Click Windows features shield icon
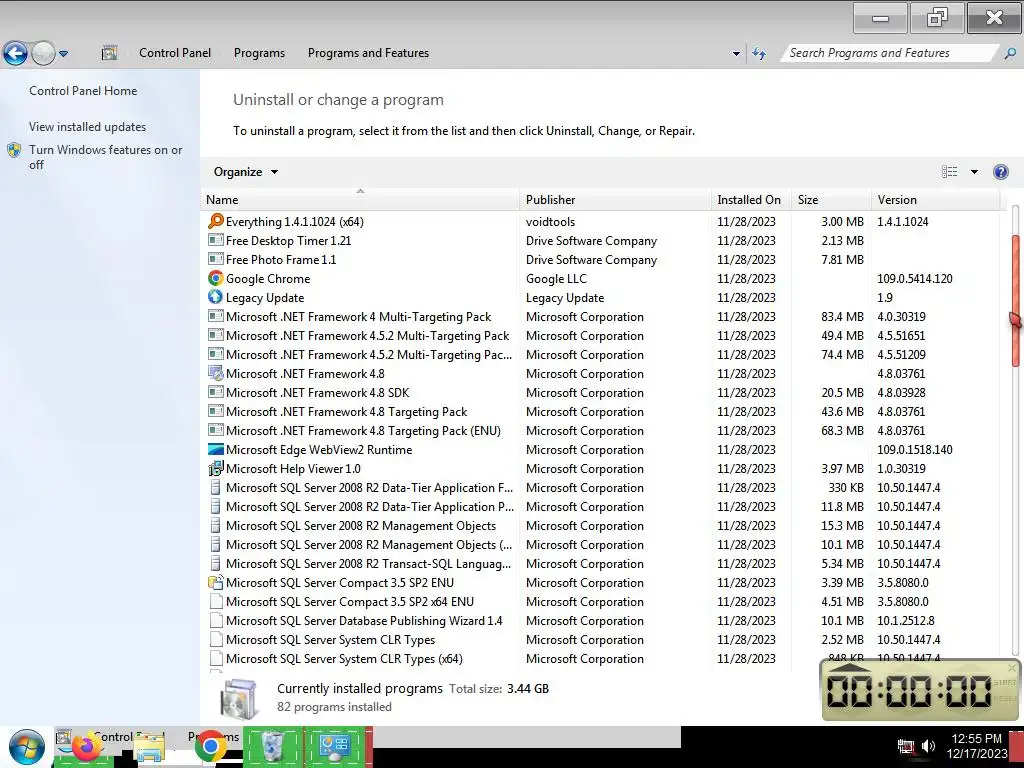The image size is (1024, 768). 14,150
